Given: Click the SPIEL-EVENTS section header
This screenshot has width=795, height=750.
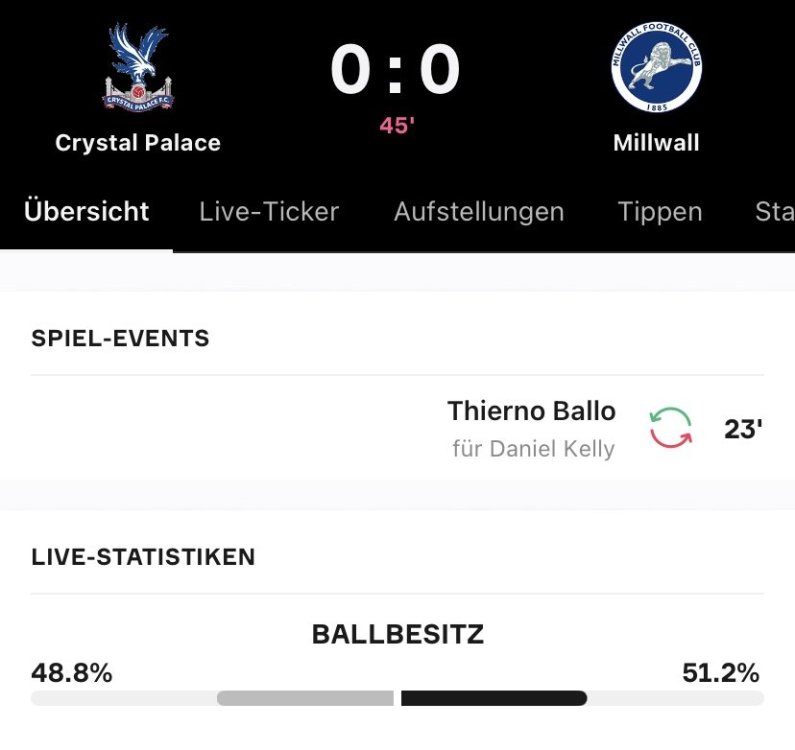Looking at the screenshot, I should point(121,338).
